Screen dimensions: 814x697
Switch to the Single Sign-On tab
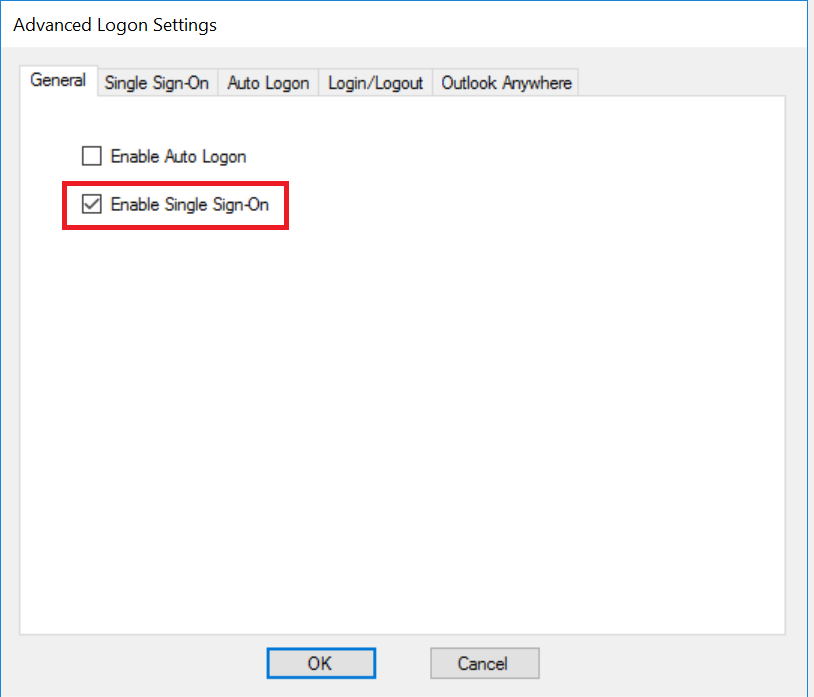157,83
